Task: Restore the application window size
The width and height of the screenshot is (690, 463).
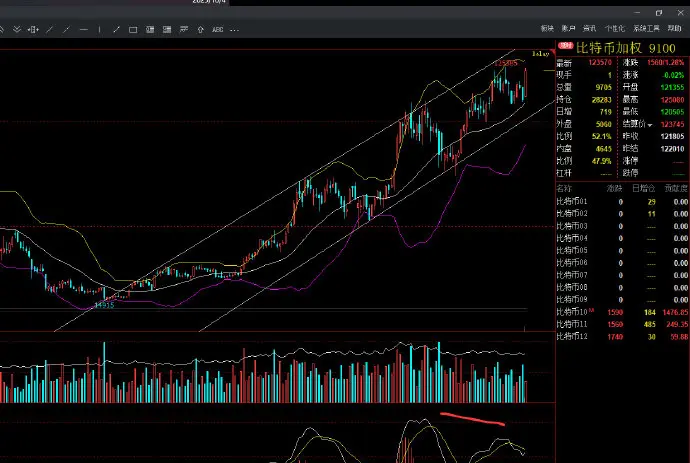Action: pos(659,13)
